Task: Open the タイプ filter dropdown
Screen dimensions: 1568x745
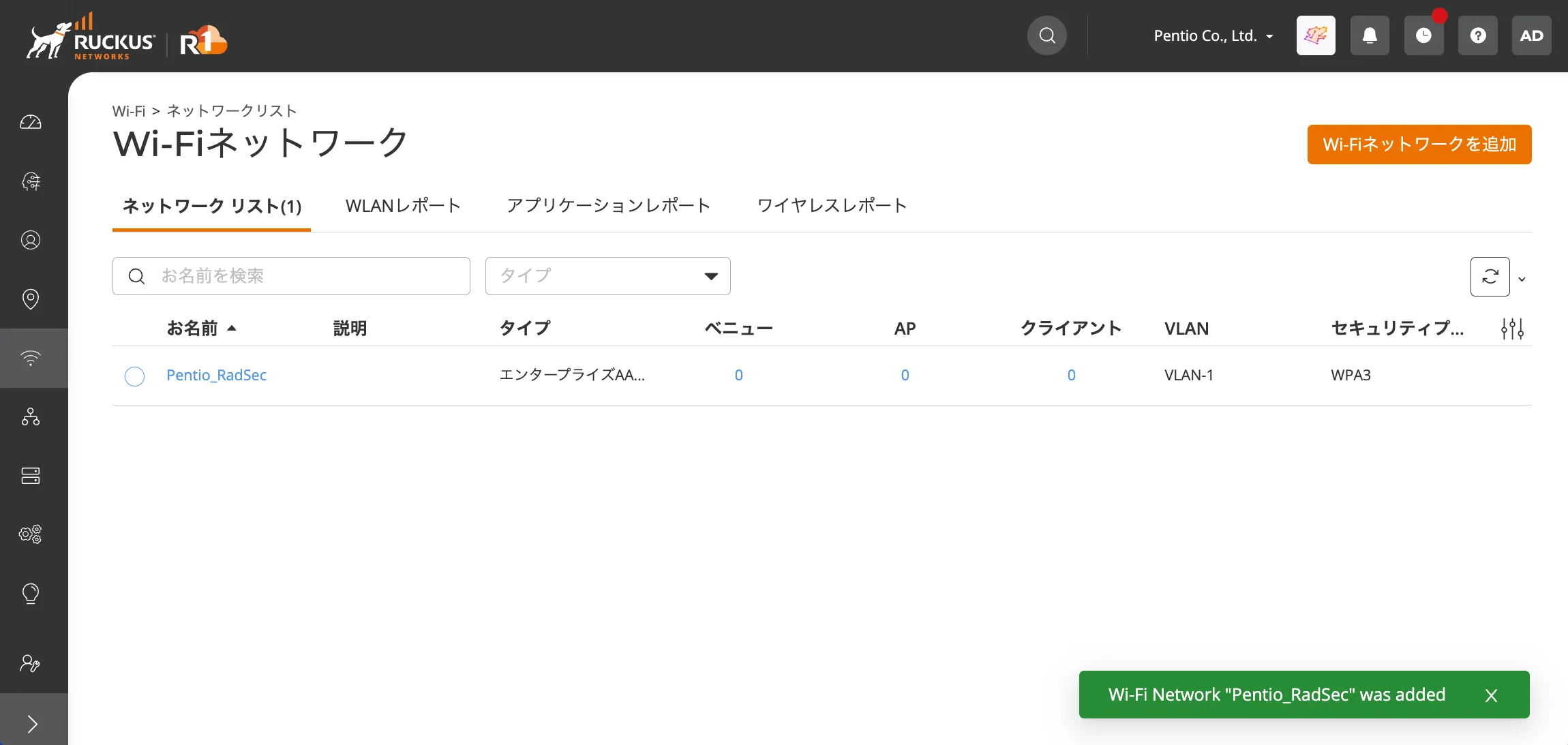Action: (608, 276)
